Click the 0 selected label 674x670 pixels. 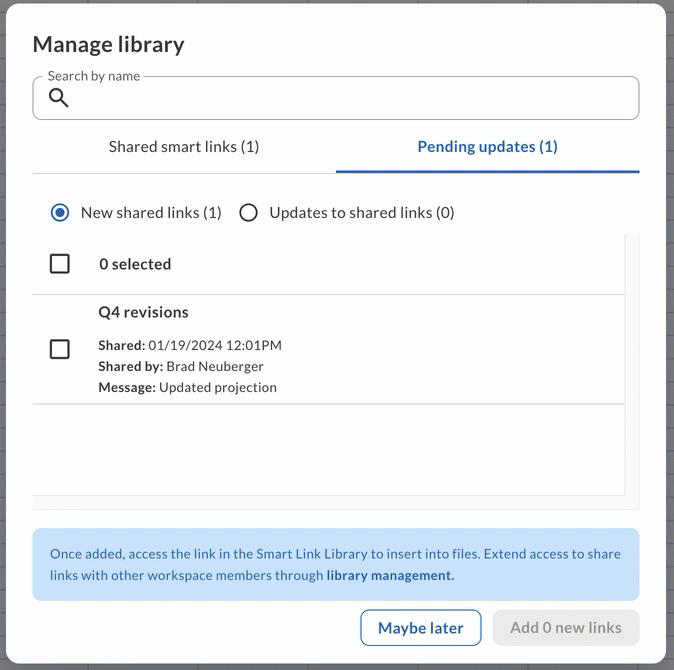(x=135, y=264)
